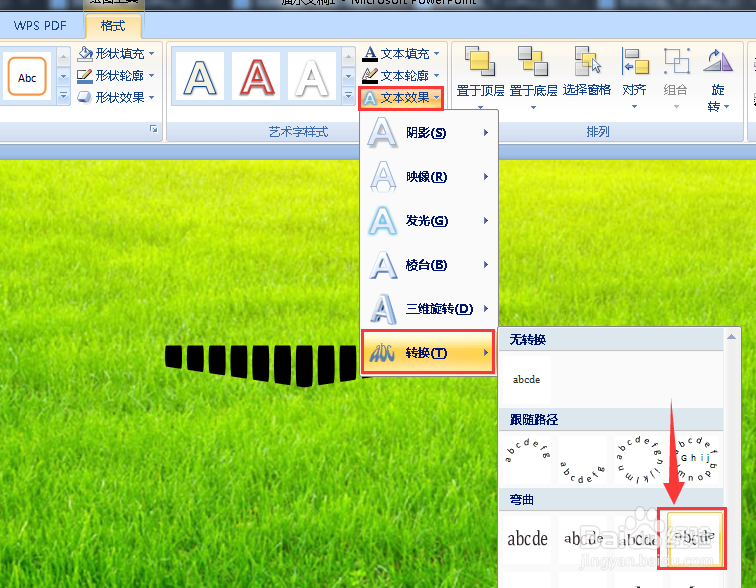Open 形状轮廓 shape outline menu
Image resolution: width=756 pixels, height=588 pixels.
tap(116, 75)
